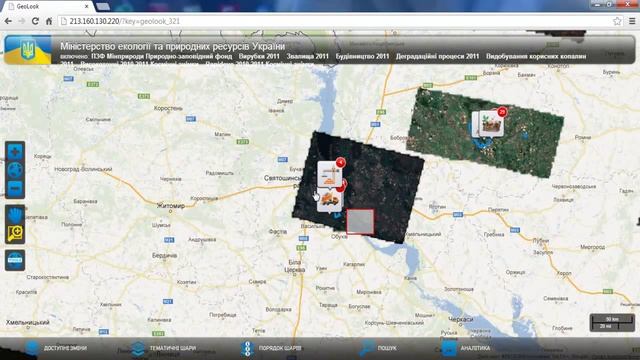Toggle layer Деградаційні процеси 2011
This screenshot has height=360, width=640.
coord(437,56)
